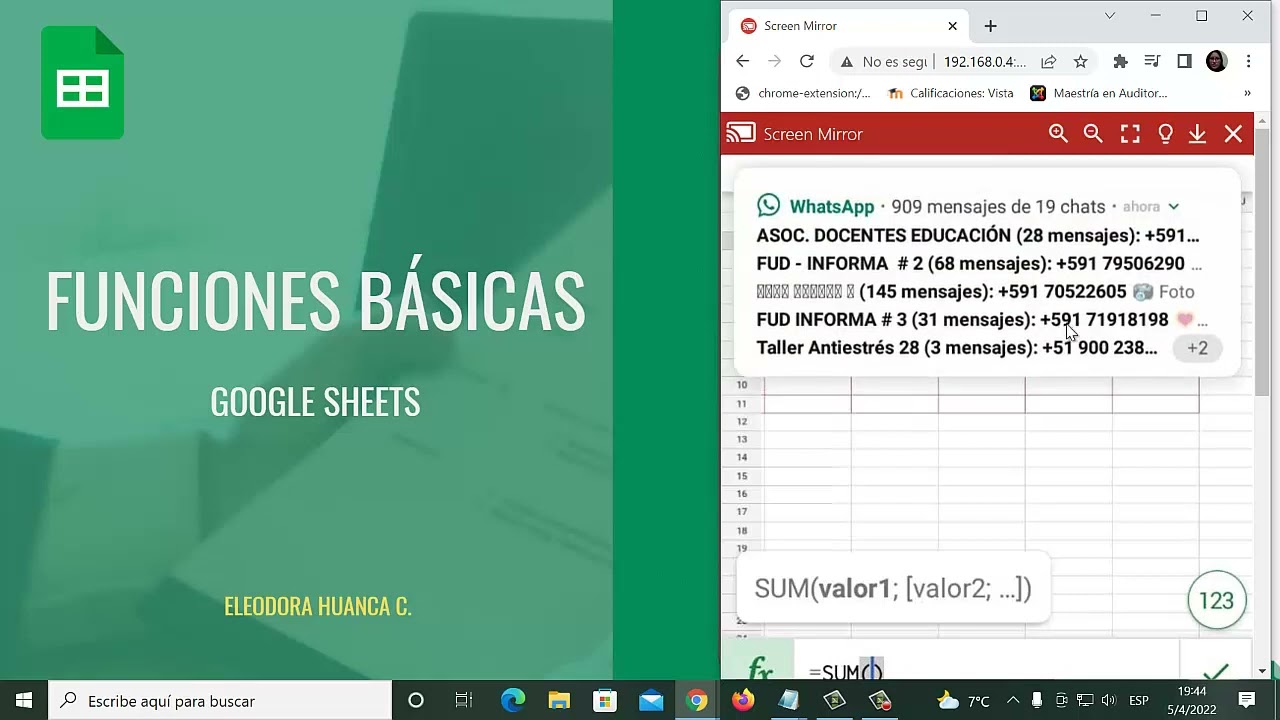Image resolution: width=1280 pixels, height=720 pixels.
Task: Open Chrome profile avatar
Action: (x=1216, y=62)
